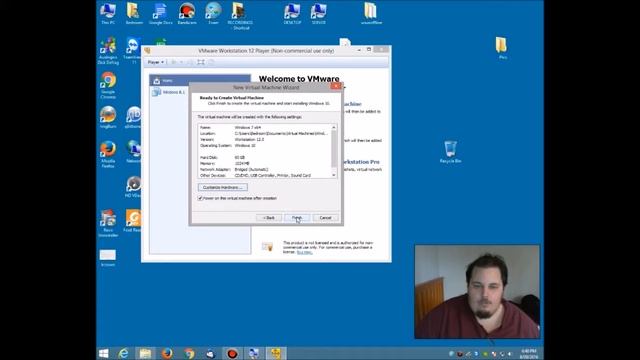Click the Buy now link in VMware

click(x=304, y=252)
